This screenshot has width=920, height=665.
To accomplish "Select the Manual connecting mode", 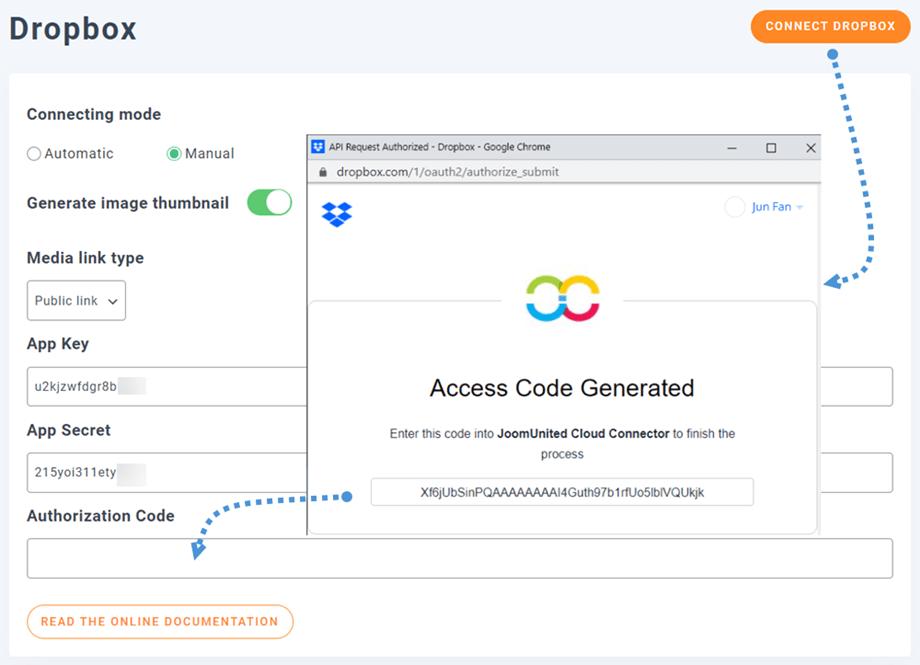I will coord(174,154).
